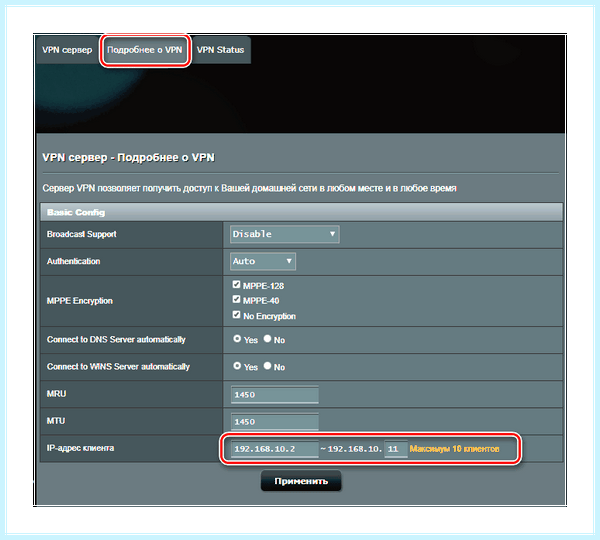The height and width of the screenshot is (540, 600).
Task: Click the Basic Config section header
Action: [301, 212]
